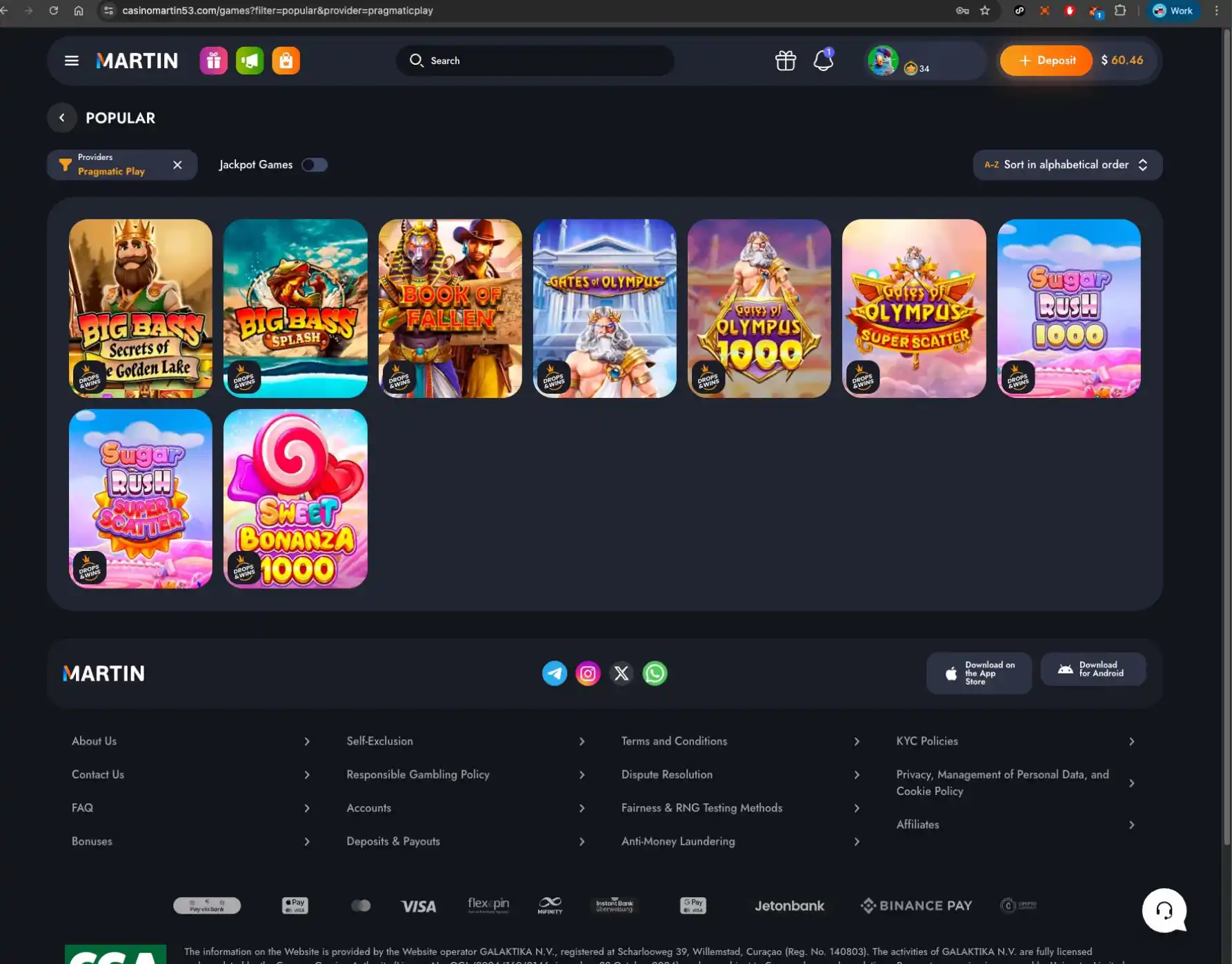The height and width of the screenshot is (964, 1232).
Task: Open the Big Bass Splash game
Action: [295, 308]
